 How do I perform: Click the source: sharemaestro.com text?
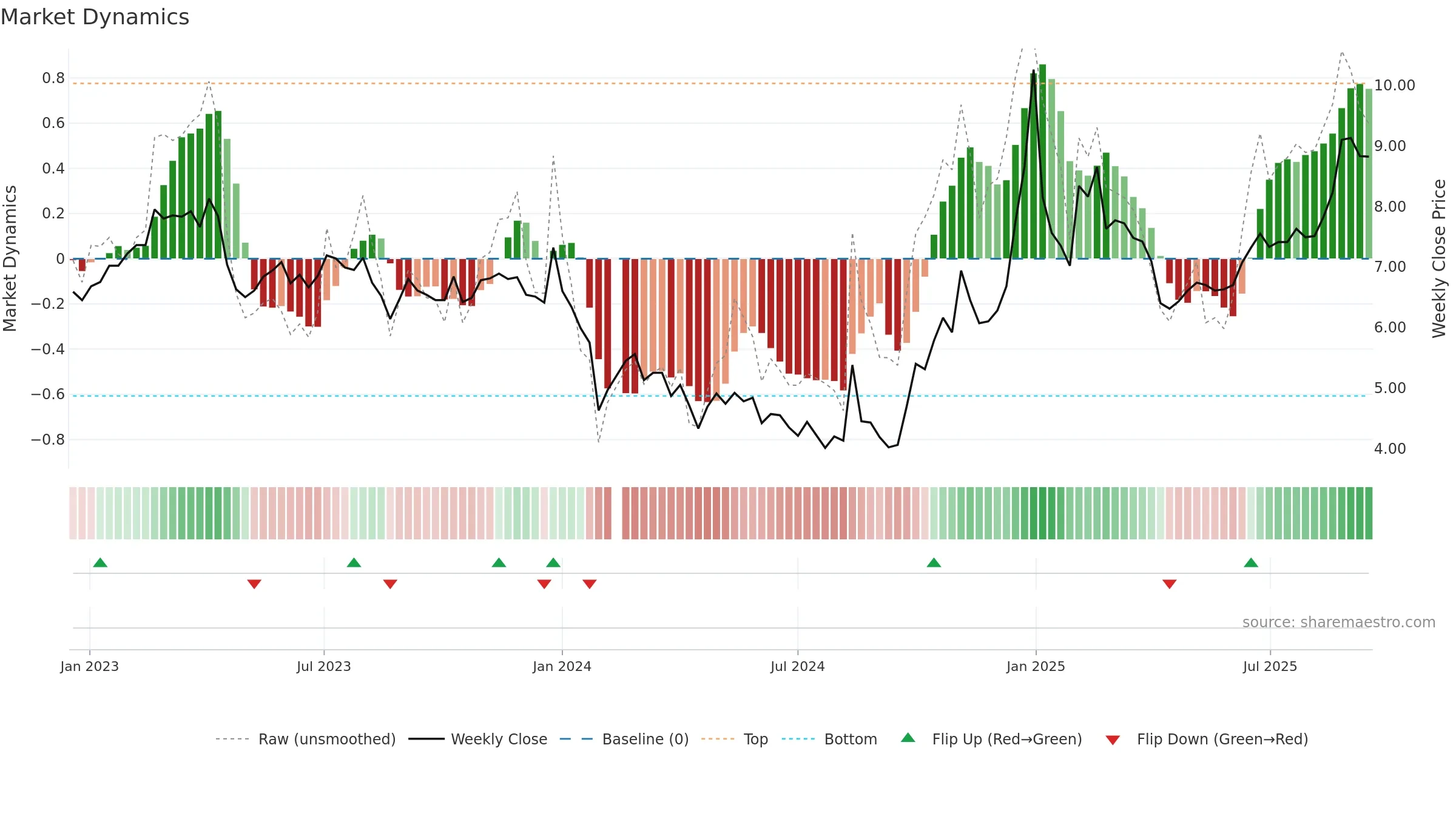point(1339,622)
